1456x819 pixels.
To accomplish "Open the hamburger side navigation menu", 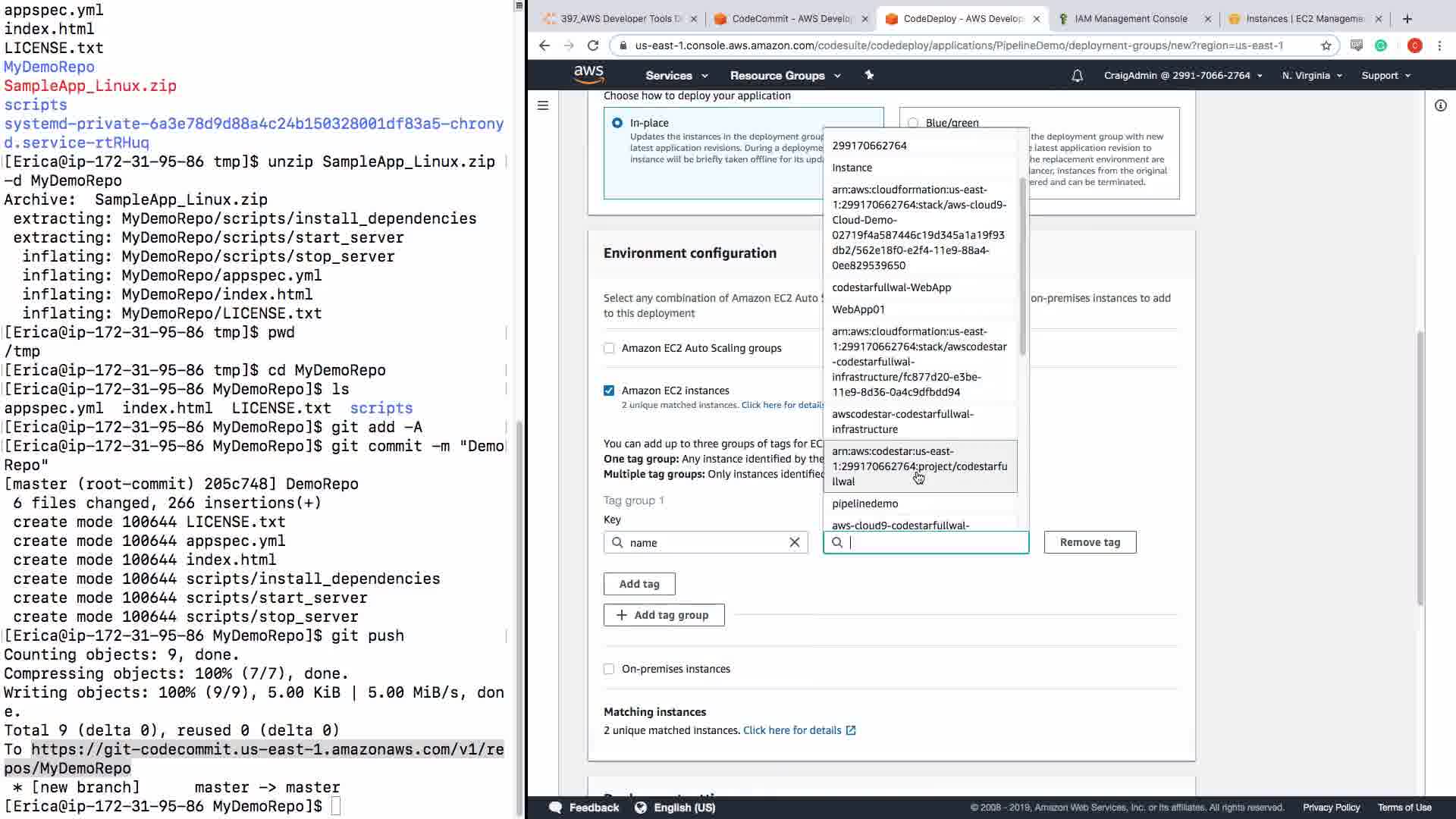I will pyautogui.click(x=543, y=105).
